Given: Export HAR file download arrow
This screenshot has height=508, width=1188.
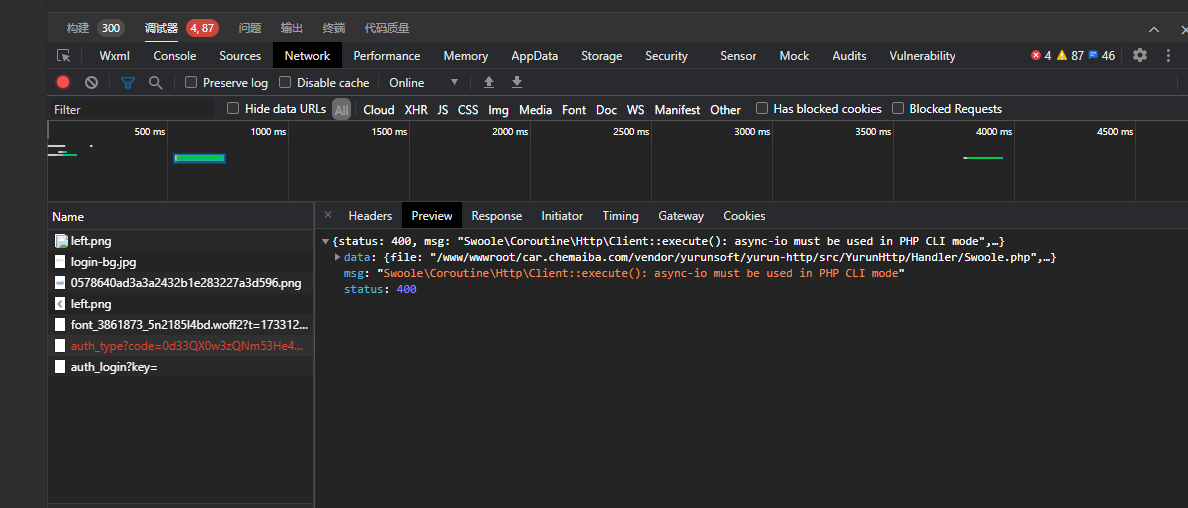Looking at the screenshot, I should [x=517, y=82].
